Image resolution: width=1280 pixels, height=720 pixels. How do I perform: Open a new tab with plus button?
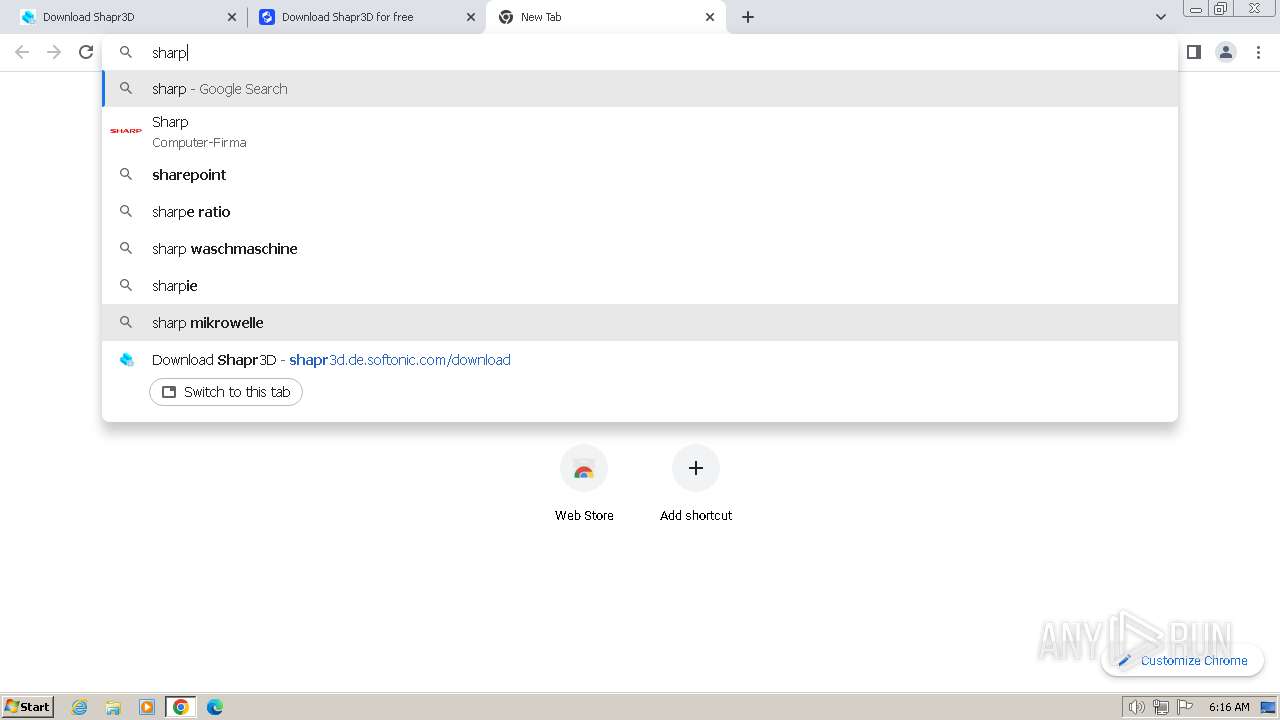click(x=748, y=17)
